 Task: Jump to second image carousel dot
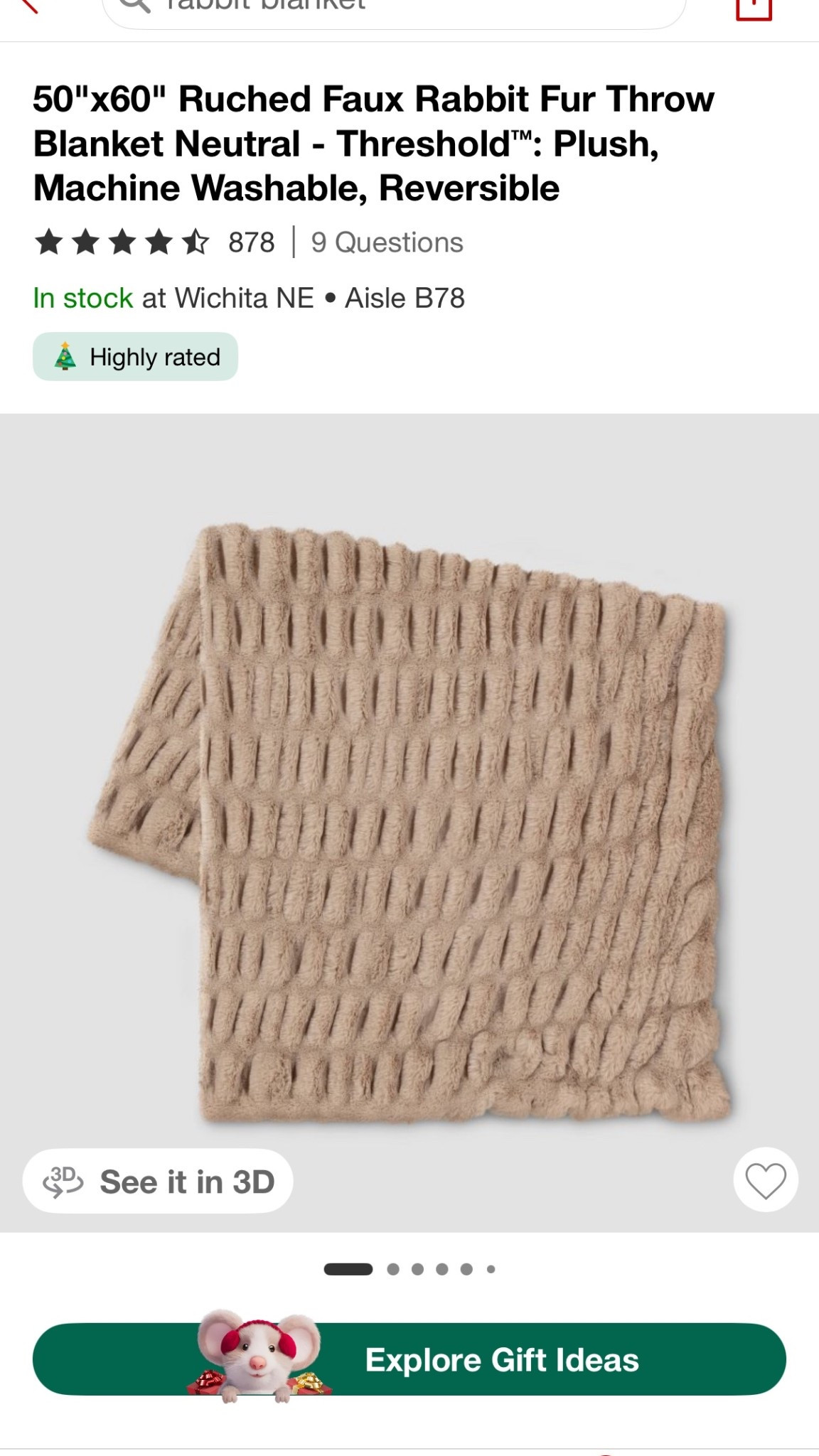(x=393, y=1269)
